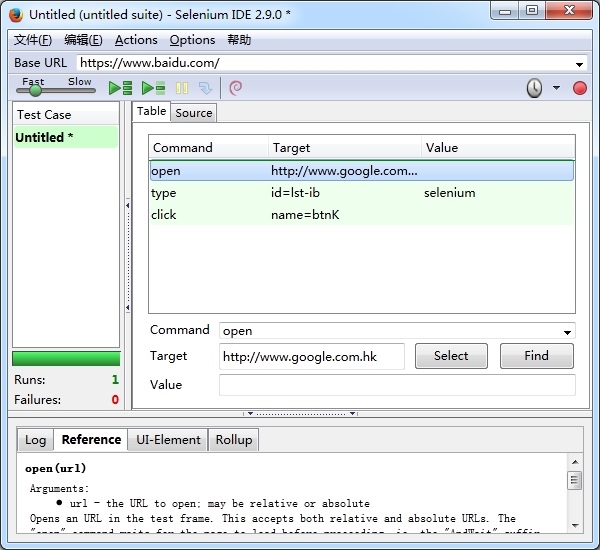Open the 编辑(E) menu
Screen dimensions: 600x550
pos(83,40)
